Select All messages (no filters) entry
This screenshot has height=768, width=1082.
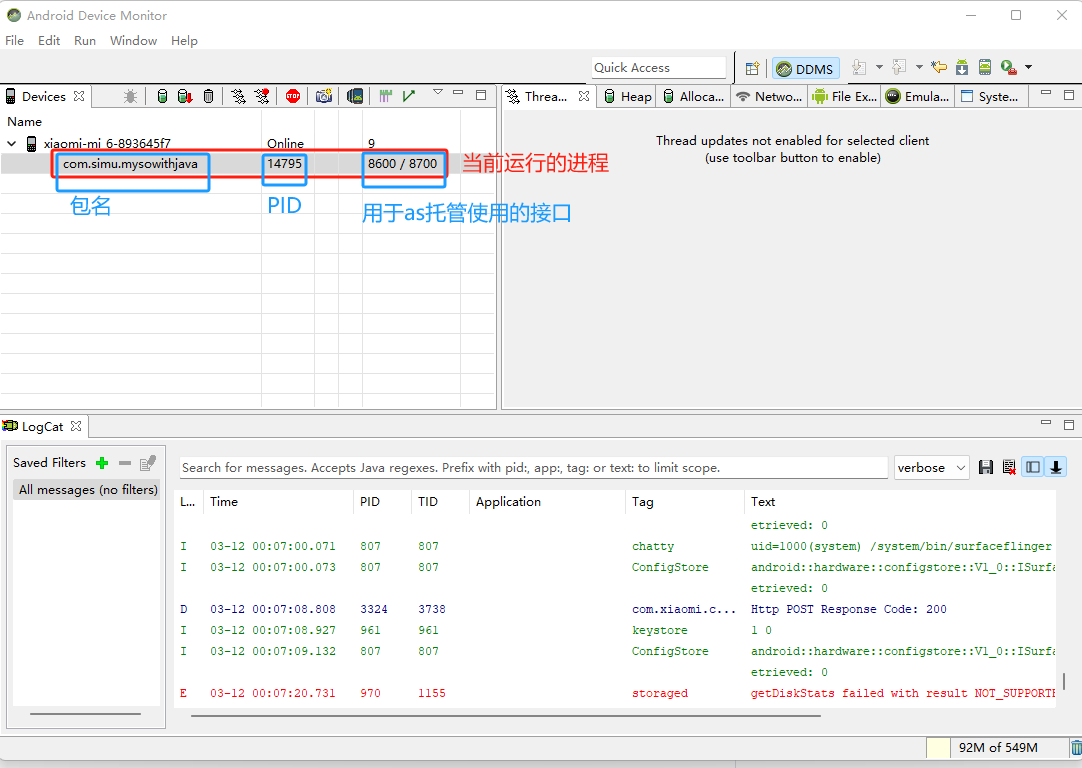pos(88,490)
